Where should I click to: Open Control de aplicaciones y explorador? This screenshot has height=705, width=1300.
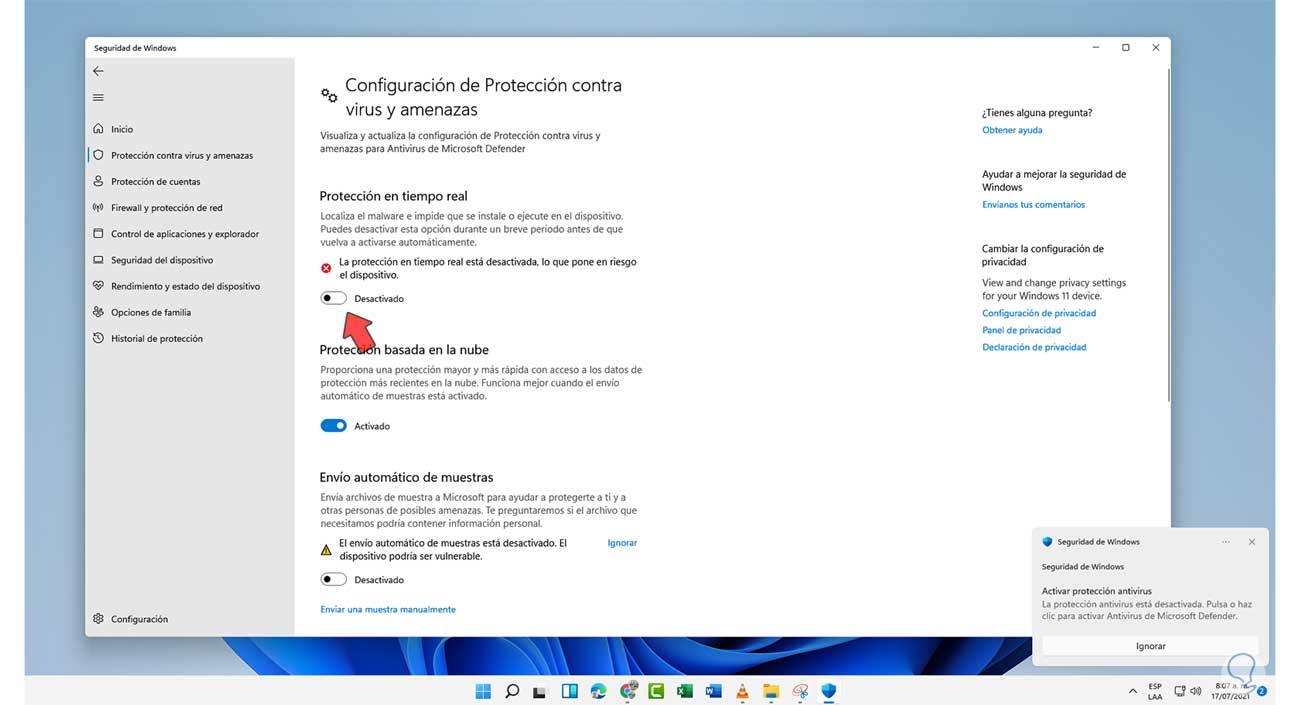pos(185,234)
